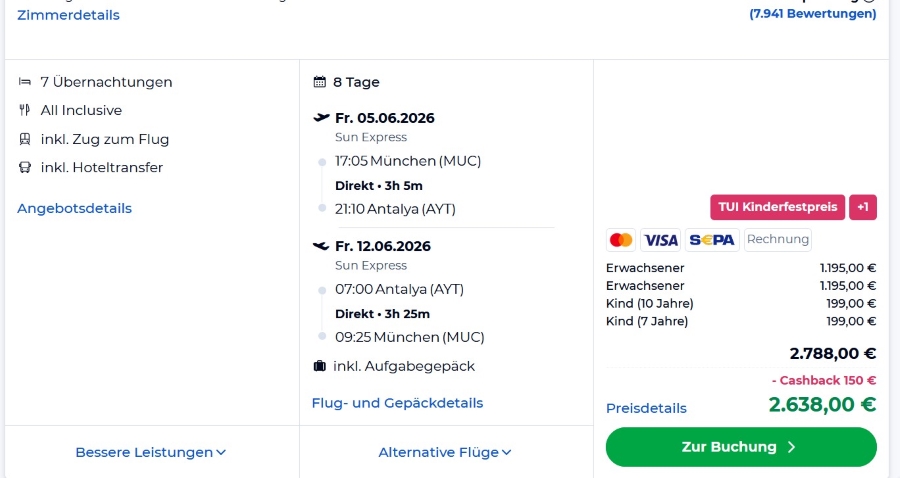Click the bus icon beside Hoteltransfer
The height and width of the screenshot is (478, 900).
point(25,167)
